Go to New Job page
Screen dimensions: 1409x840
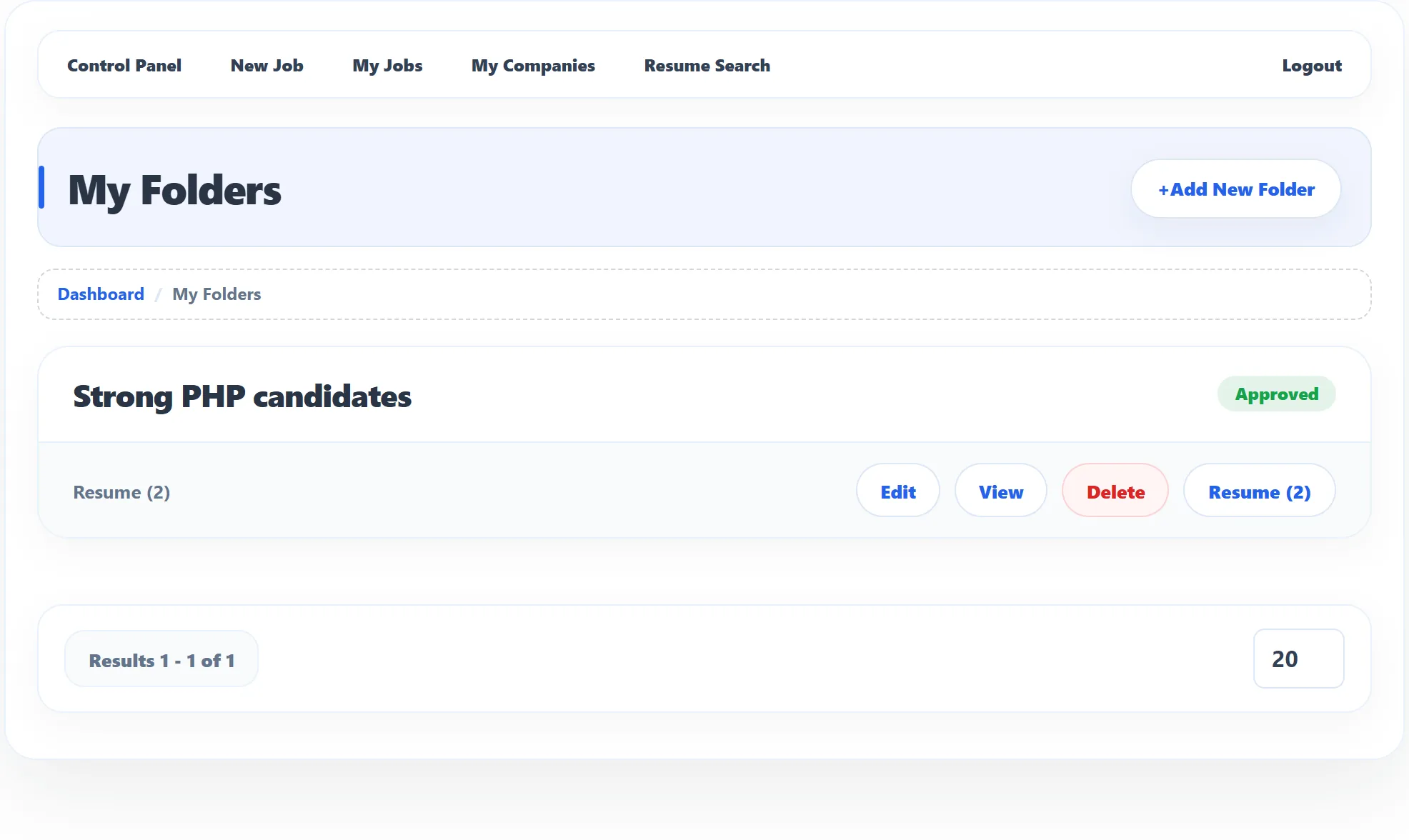click(x=267, y=65)
